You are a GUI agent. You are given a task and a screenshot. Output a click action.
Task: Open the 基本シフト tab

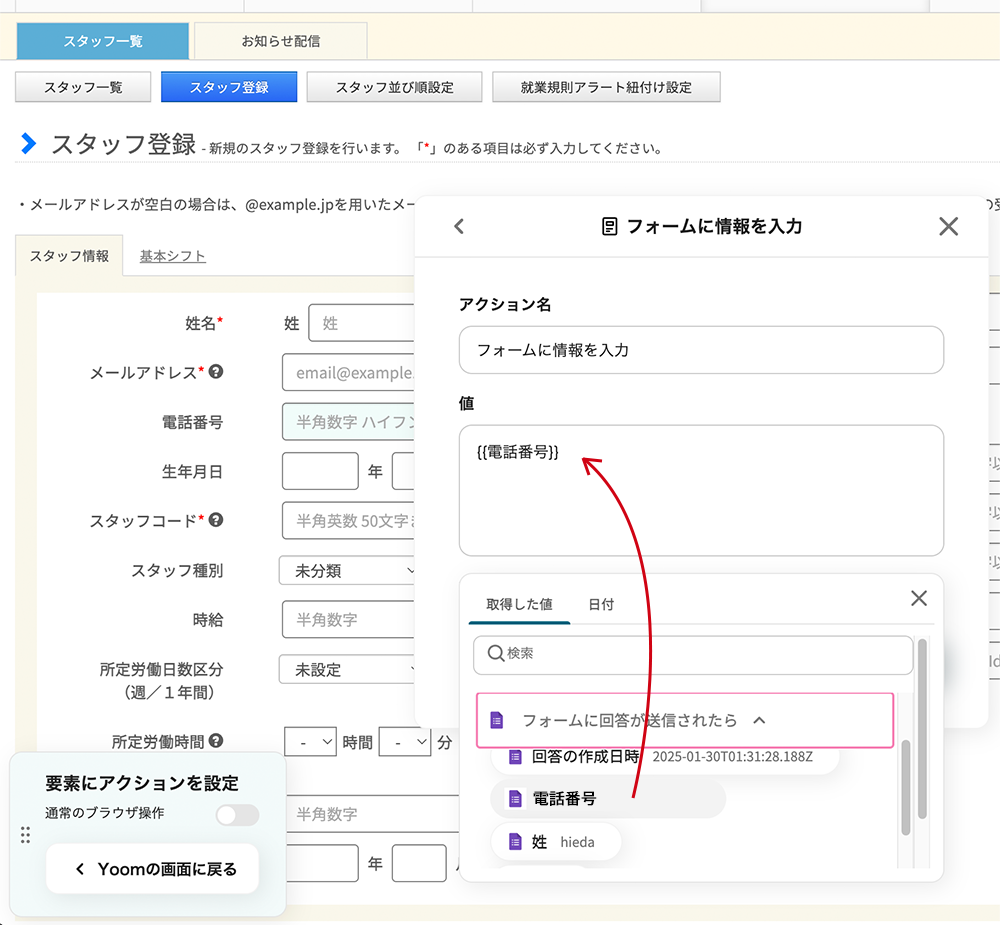coord(172,256)
